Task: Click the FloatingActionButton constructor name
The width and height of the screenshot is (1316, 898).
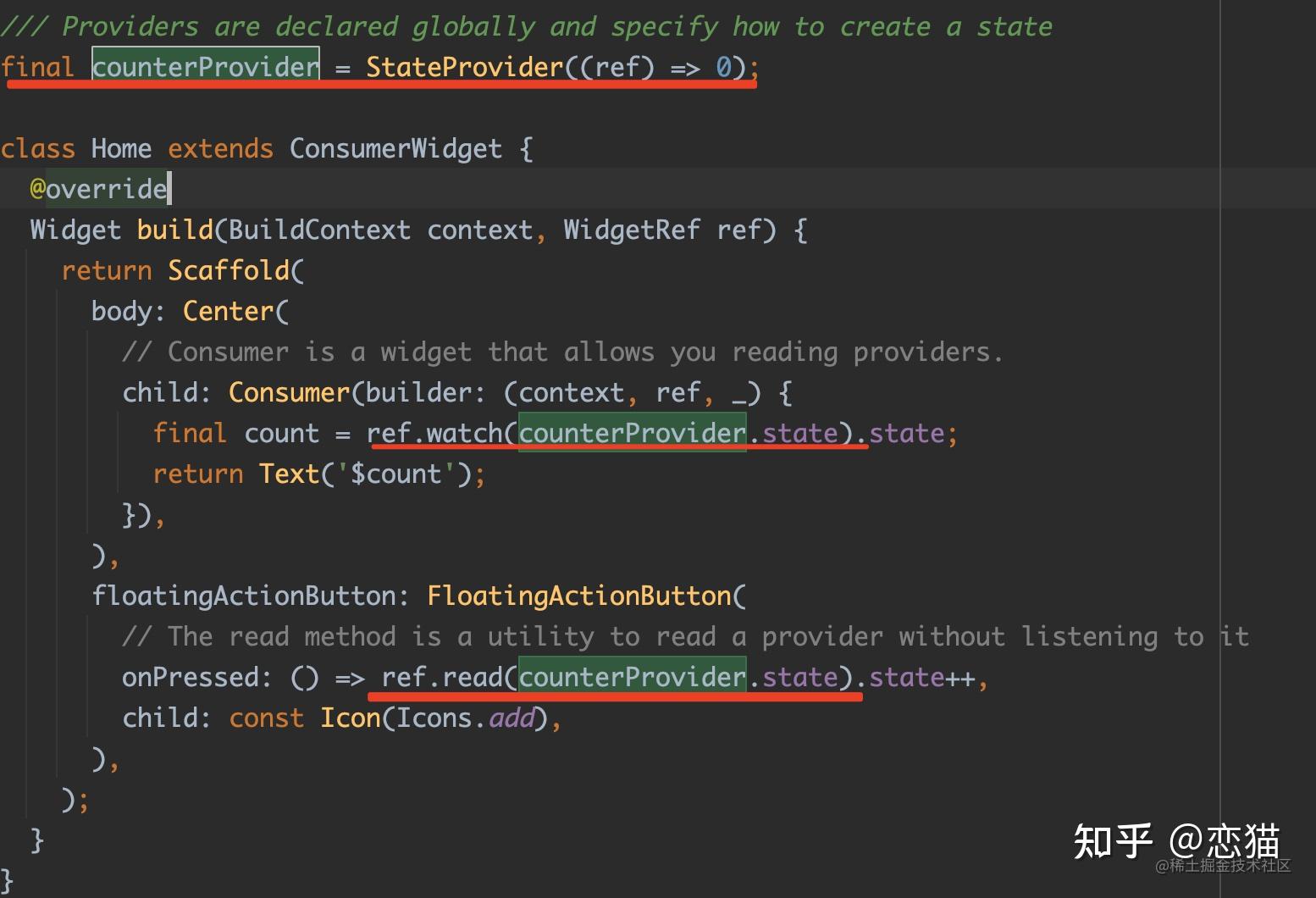Action: (578, 596)
